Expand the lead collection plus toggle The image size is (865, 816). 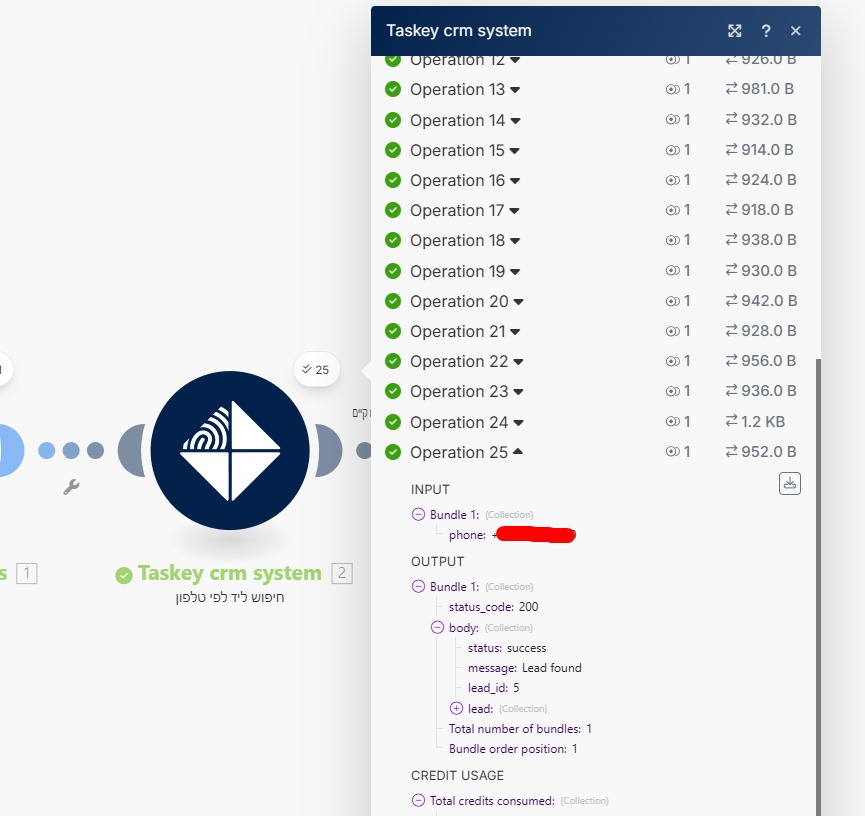tap(456, 708)
